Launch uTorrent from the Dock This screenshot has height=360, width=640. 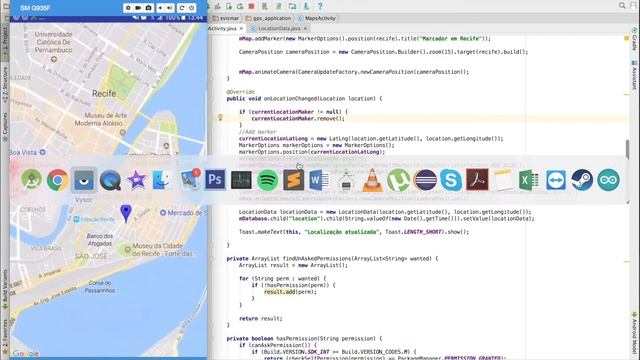(x=398, y=180)
